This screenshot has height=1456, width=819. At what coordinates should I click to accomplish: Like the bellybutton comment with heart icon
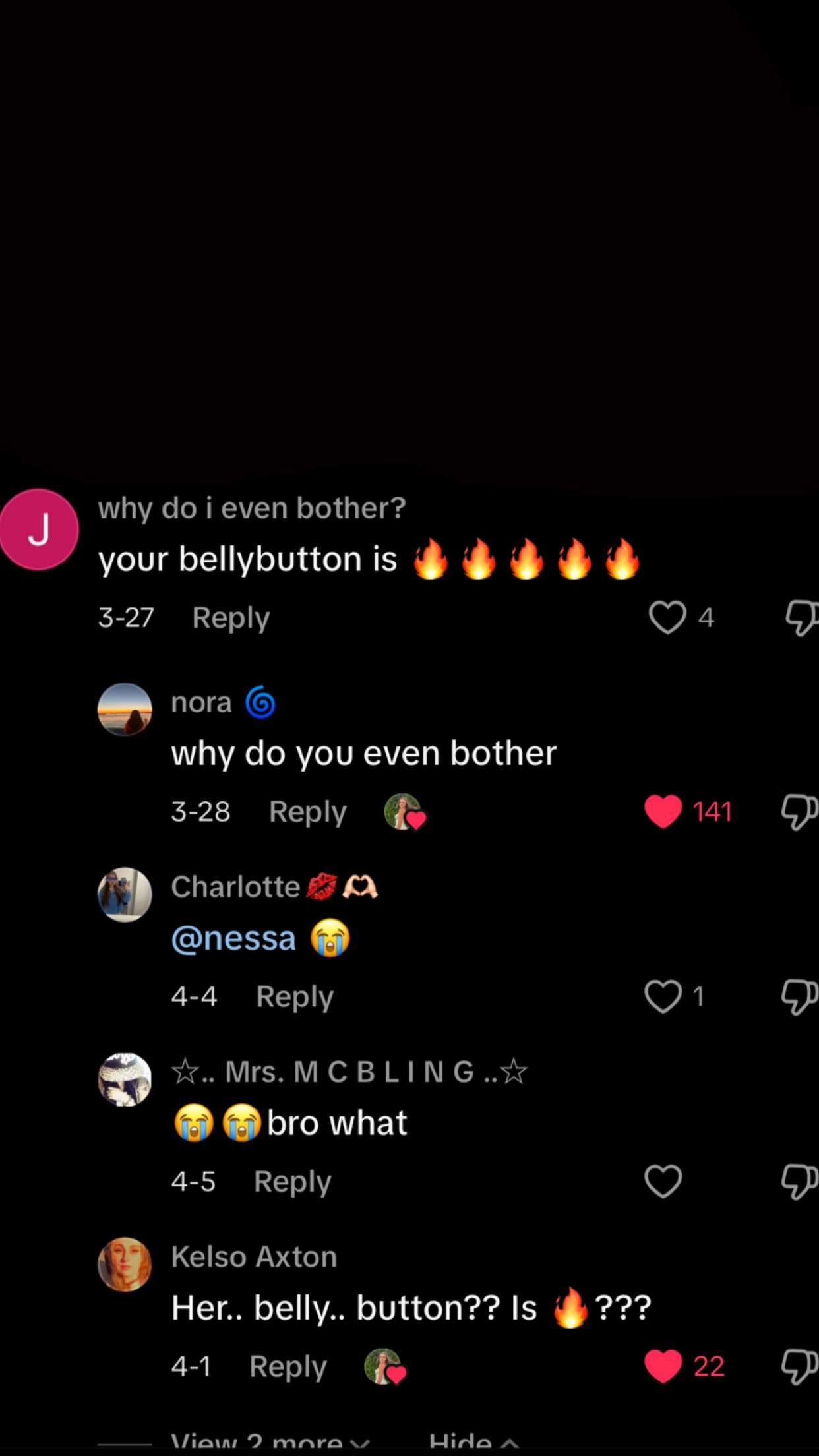click(x=667, y=618)
